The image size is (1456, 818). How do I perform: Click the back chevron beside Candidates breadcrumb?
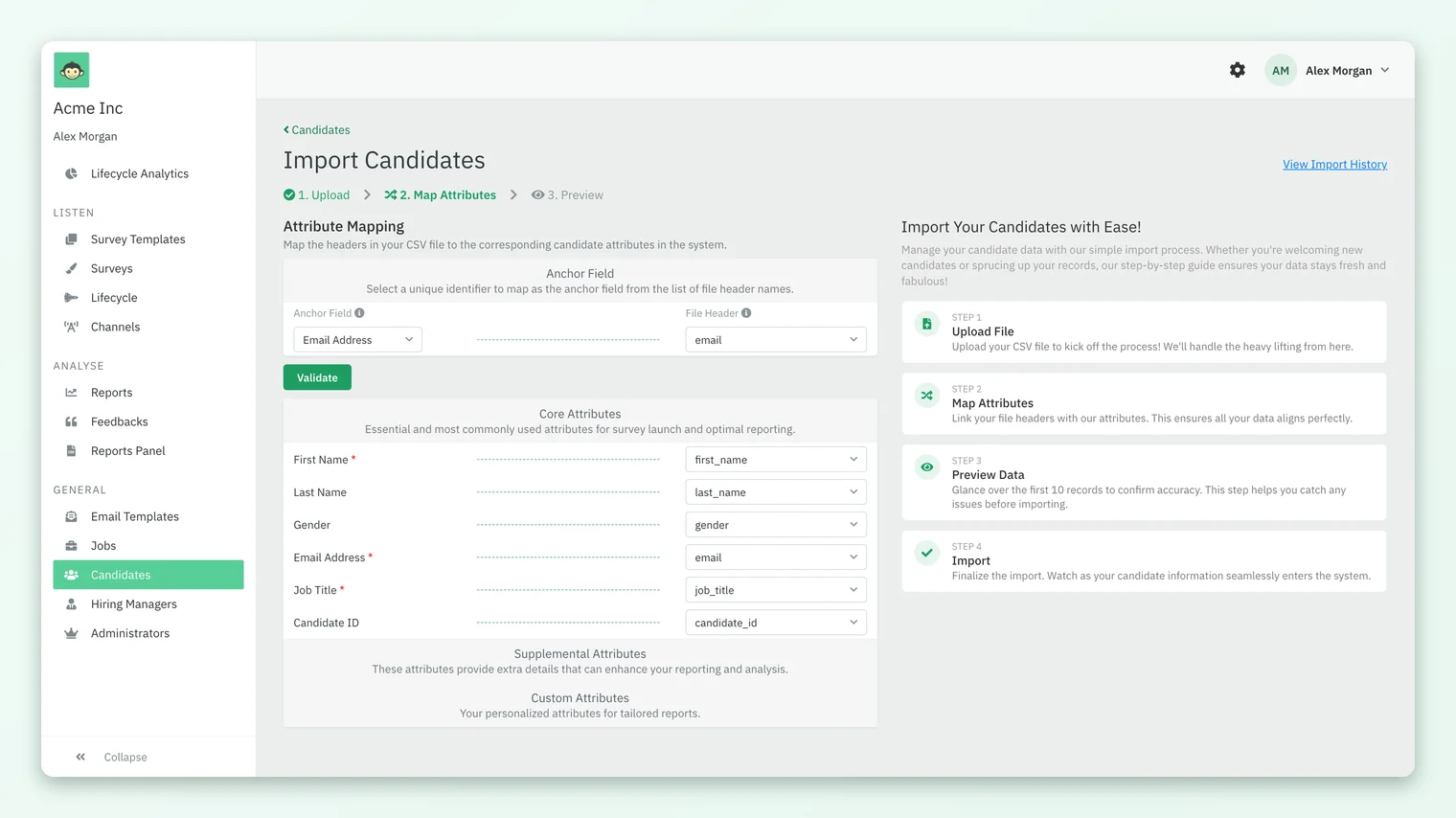(285, 129)
